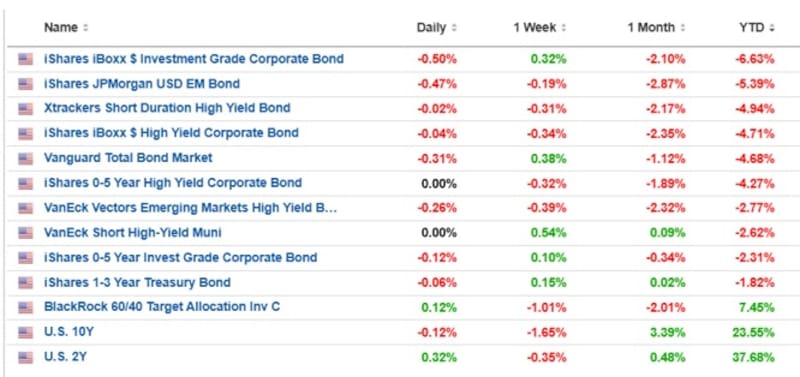800x377 pixels.
Task: Open iShares 0-5 Year Invest Grade Corporate Bond
Action: click(181, 258)
